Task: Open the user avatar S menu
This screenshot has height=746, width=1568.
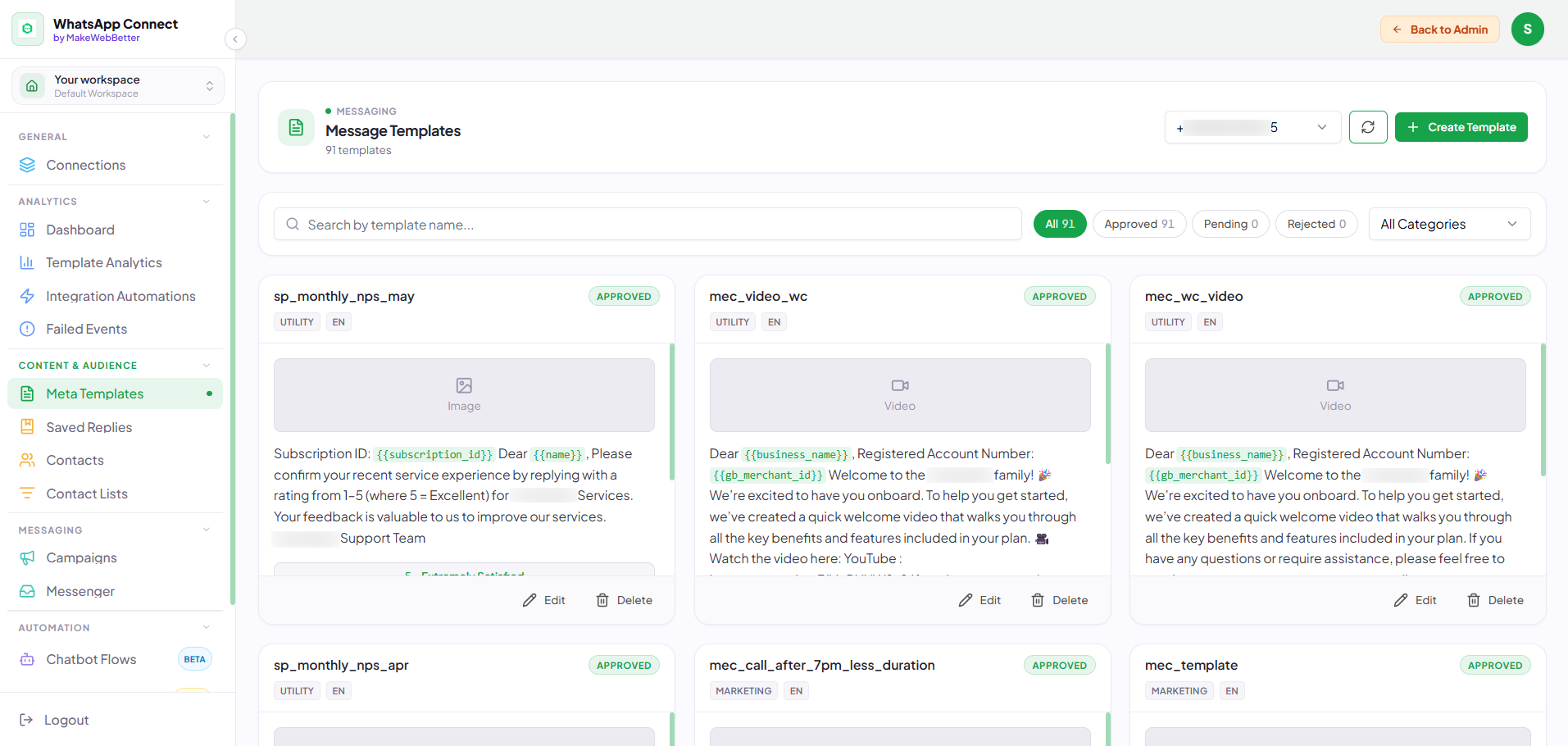Action: (1527, 30)
